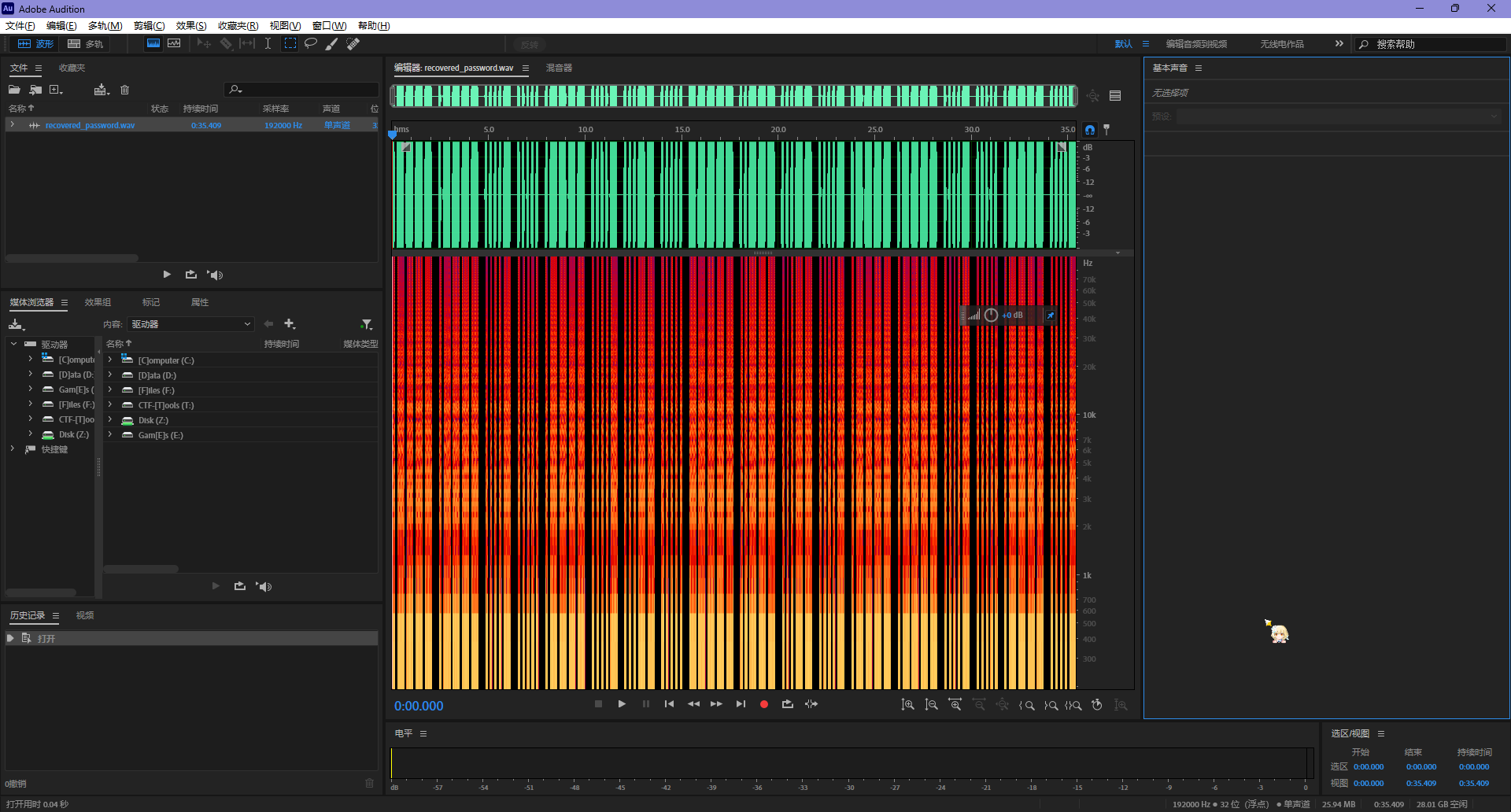Click the open file folder icon

click(14, 90)
